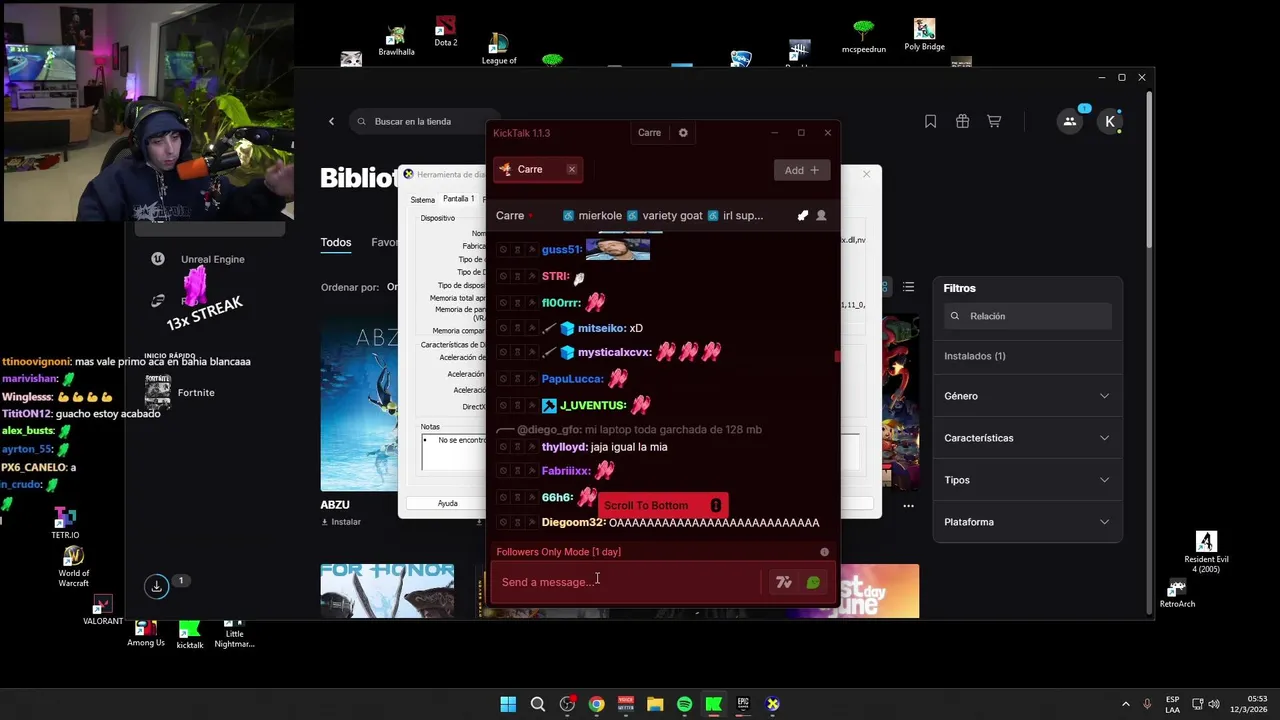The height and width of the screenshot is (720, 1280).
Task: Select Sistema tab in diagnostic tool
Action: (x=423, y=200)
